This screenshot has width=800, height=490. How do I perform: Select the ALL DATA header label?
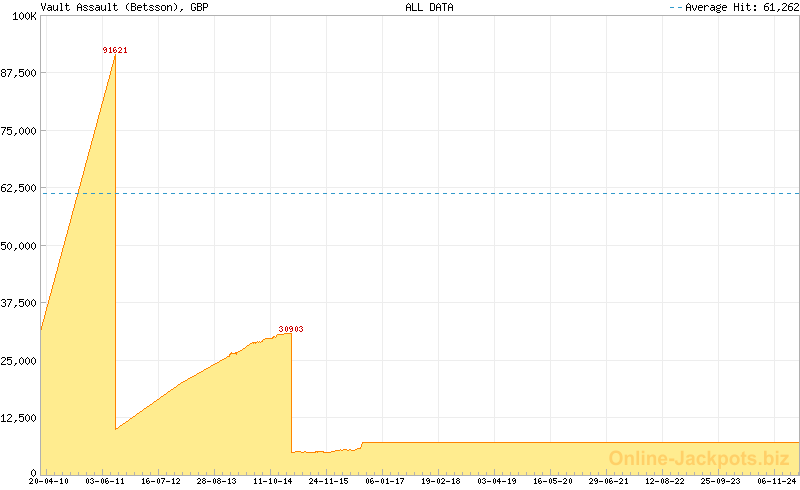(x=429, y=7)
